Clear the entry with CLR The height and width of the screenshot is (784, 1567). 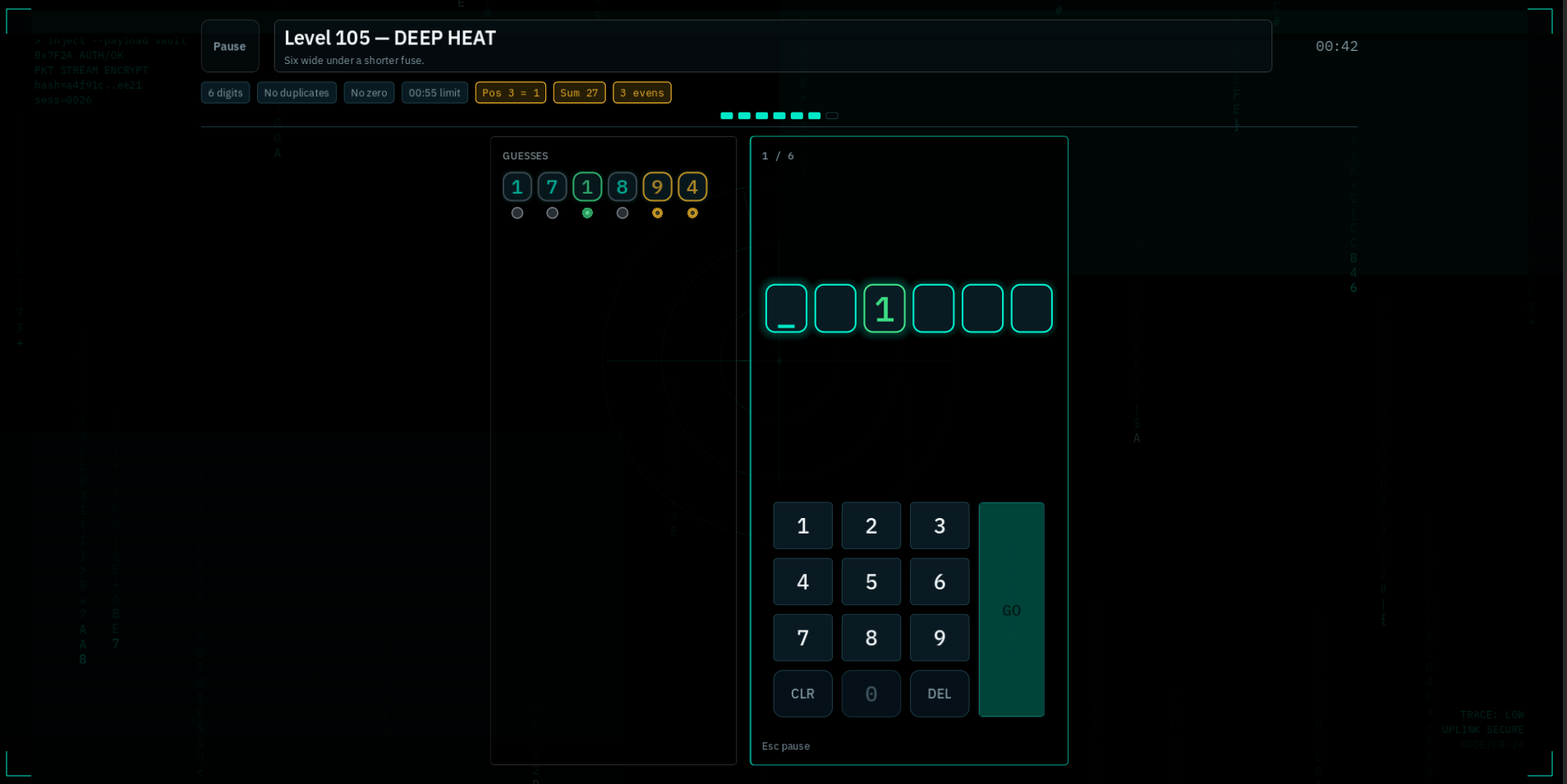coord(802,694)
